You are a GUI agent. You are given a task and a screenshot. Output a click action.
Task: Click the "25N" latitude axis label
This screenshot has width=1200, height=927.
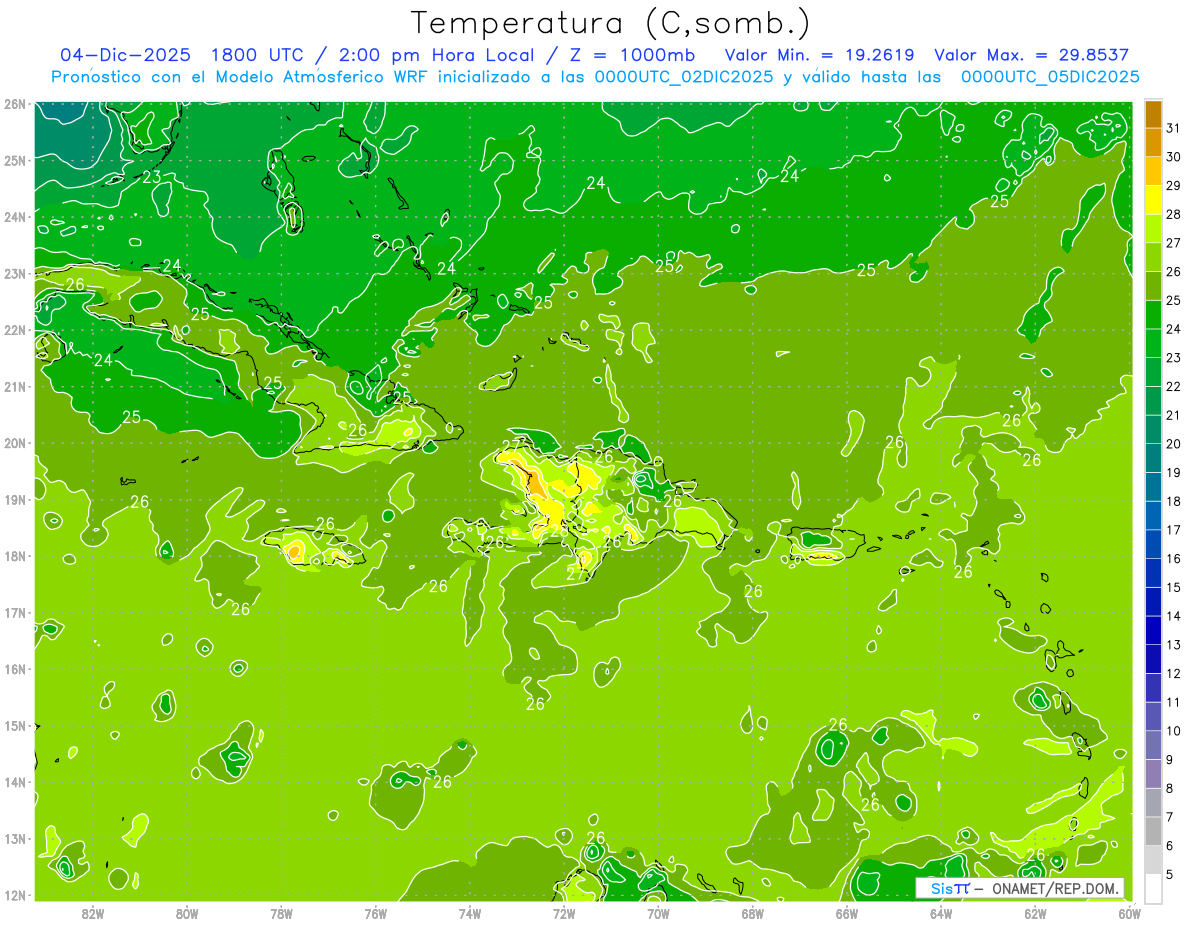pos(14,160)
